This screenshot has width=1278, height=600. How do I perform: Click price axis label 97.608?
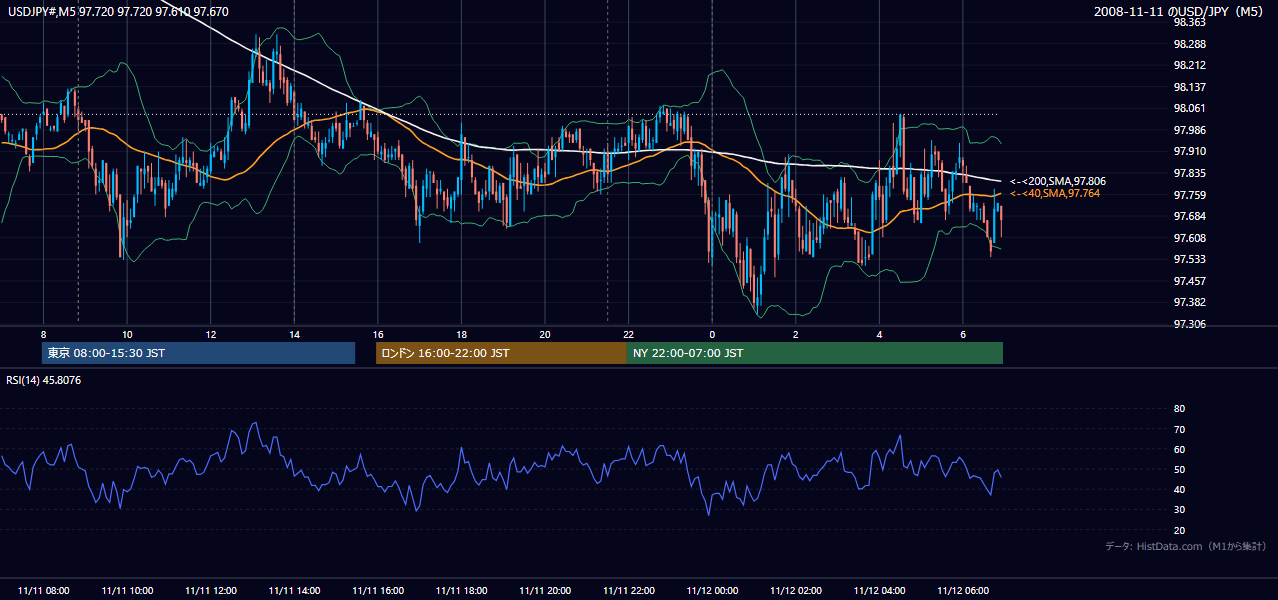click(1189, 238)
